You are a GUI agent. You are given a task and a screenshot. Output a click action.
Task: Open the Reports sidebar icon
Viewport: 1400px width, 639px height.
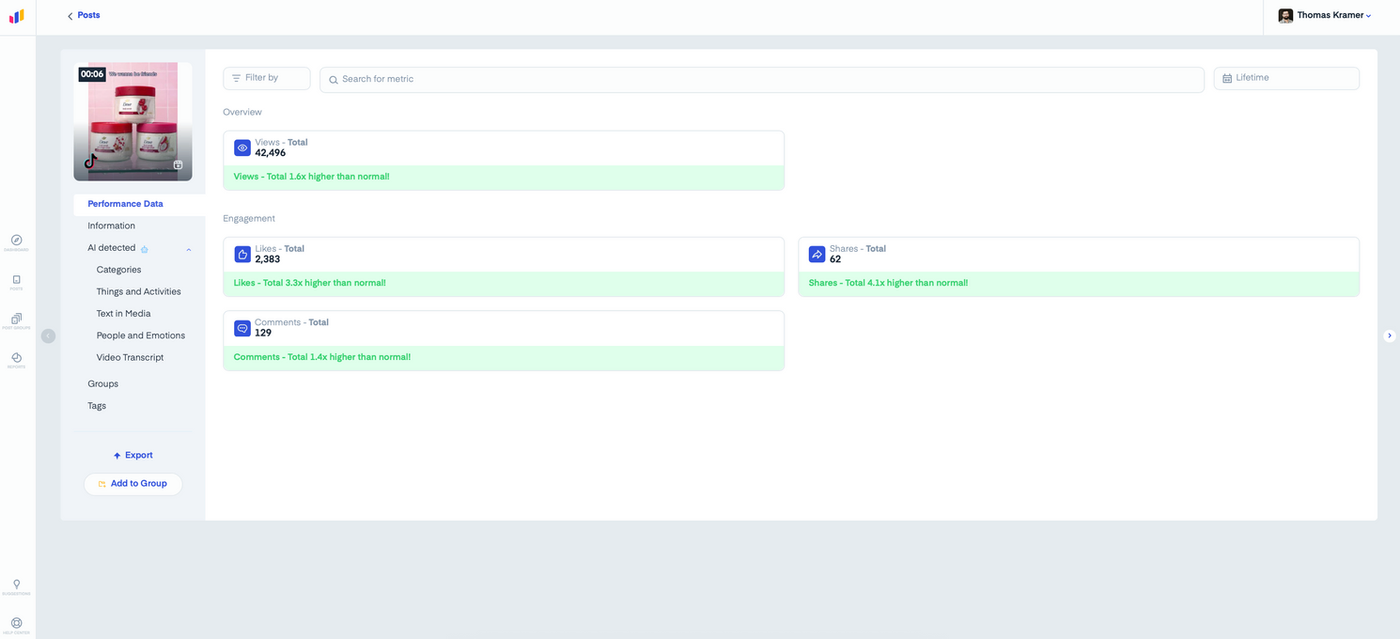tap(16, 359)
